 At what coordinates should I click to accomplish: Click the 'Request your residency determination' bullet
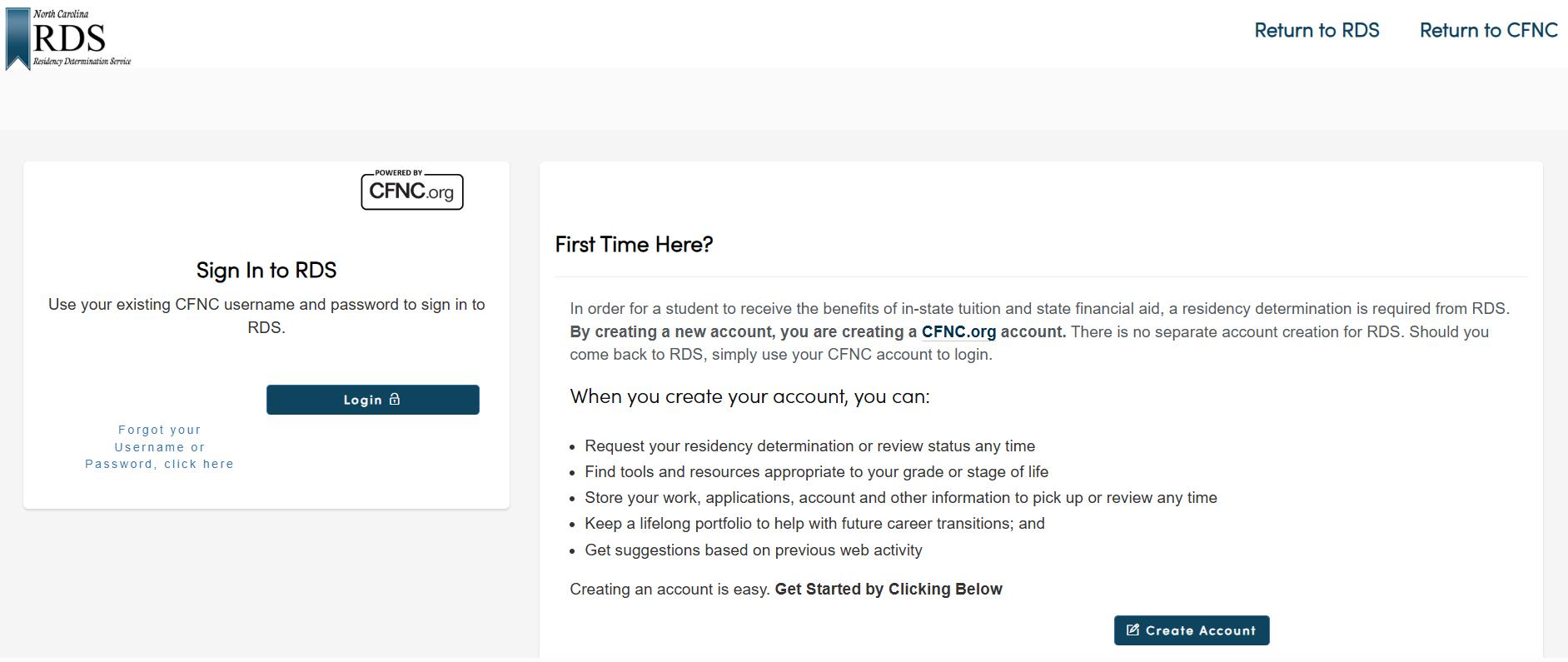coord(809,446)
